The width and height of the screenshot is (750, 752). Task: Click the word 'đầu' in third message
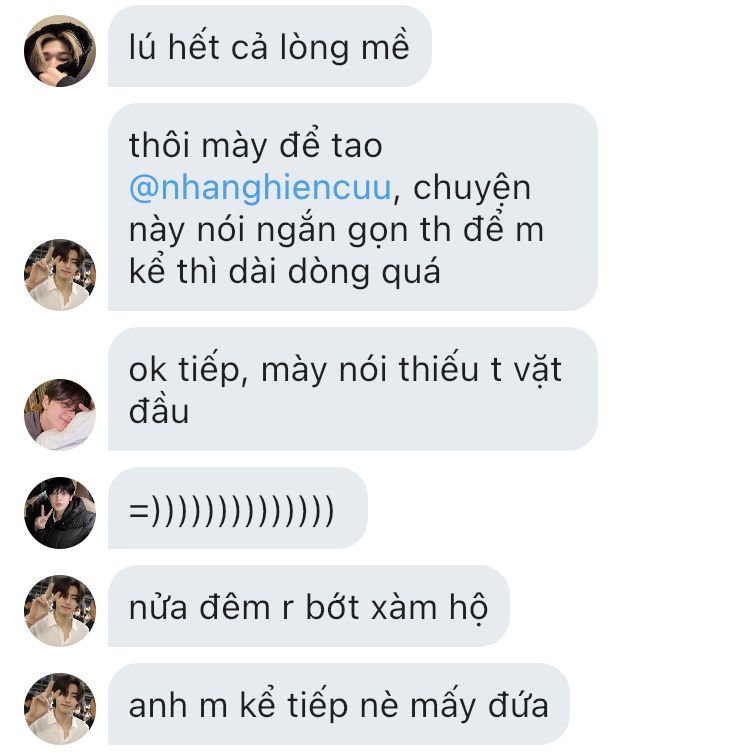[159, 411]
